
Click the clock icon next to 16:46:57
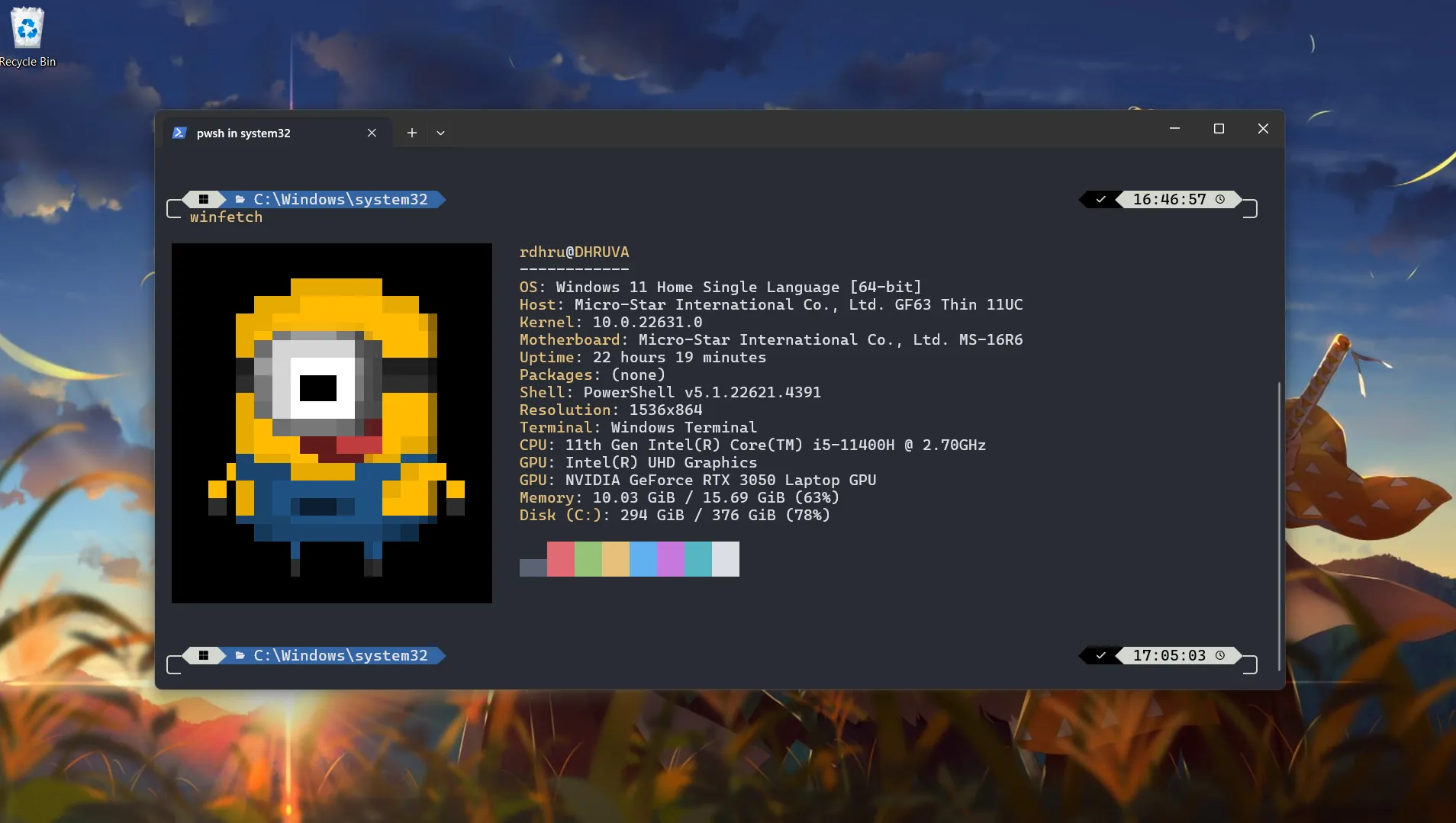click(x=1220, y=199)
